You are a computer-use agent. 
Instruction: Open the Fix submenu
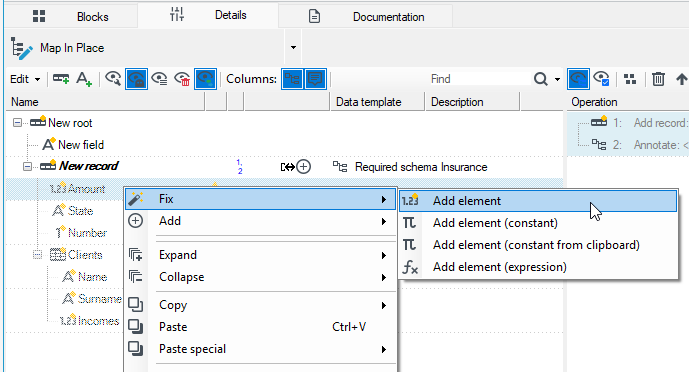click(261, 199)
